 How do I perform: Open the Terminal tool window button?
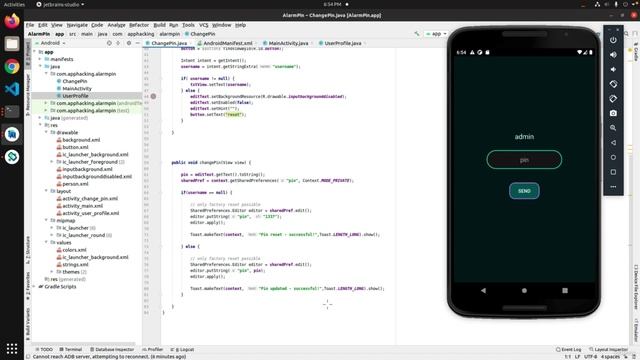pyautogui.click(x=71, y=349)
